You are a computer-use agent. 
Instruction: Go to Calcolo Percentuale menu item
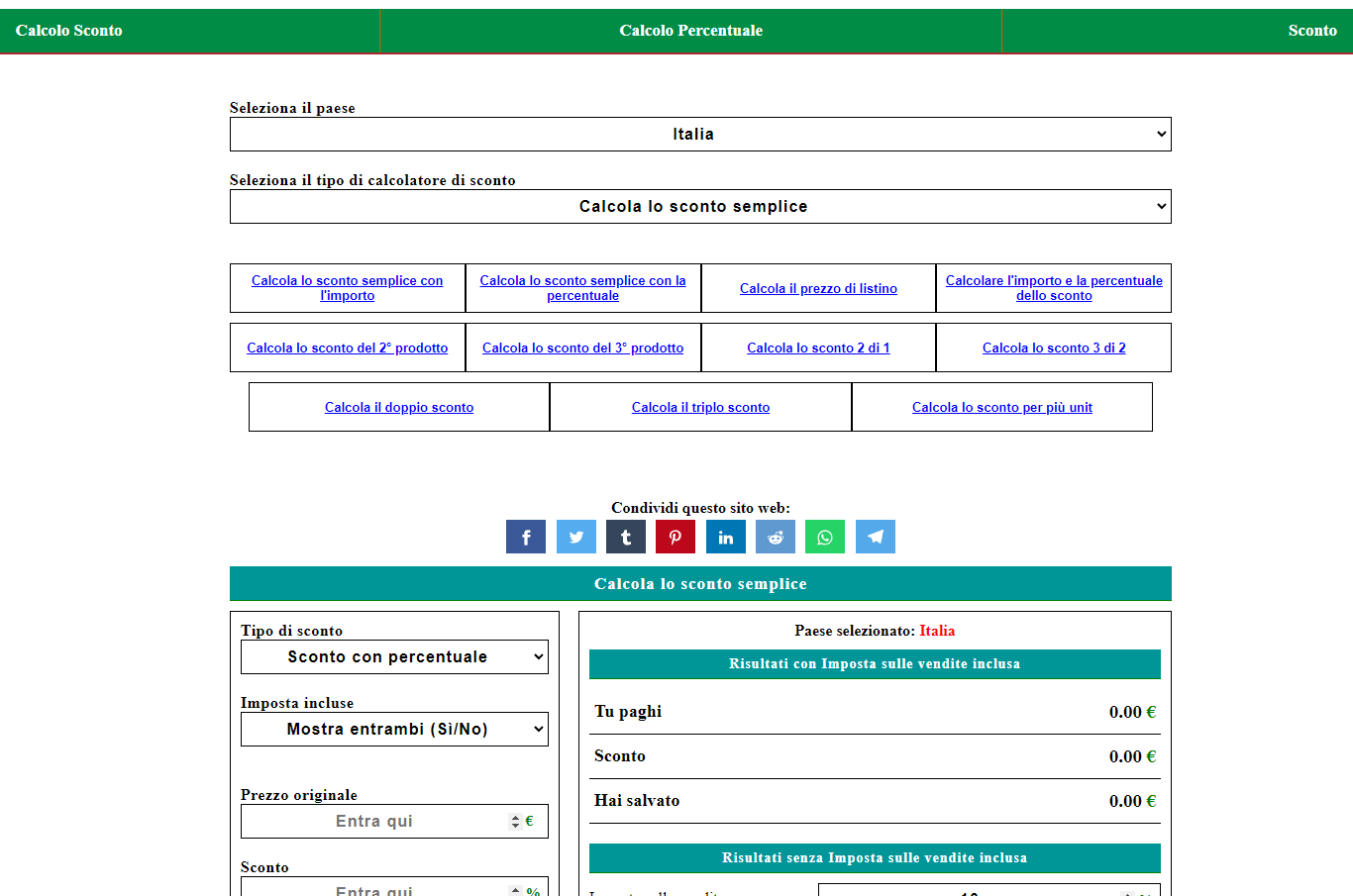(x=691, y=31)
